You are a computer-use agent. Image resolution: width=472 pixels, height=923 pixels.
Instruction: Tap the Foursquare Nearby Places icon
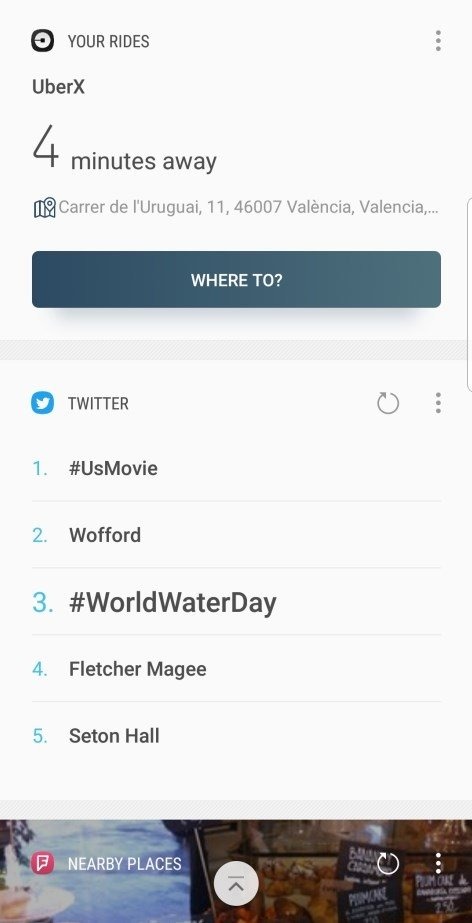click(42, 864)
